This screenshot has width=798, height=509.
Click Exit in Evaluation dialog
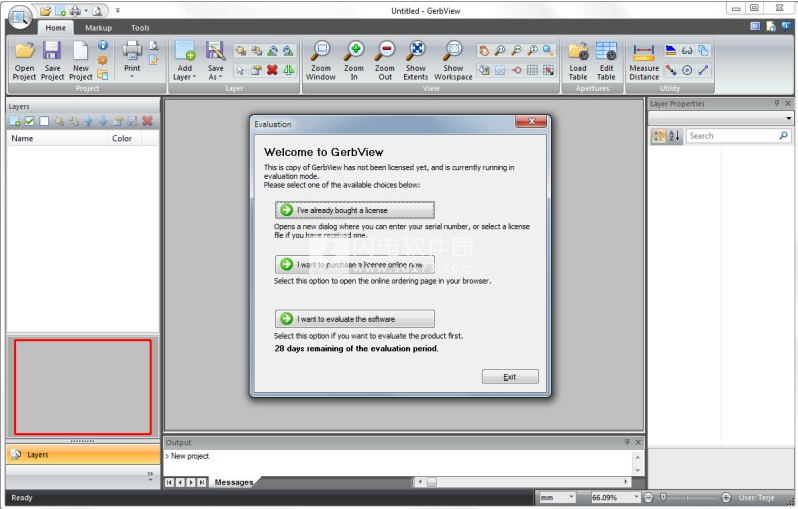click(510, 377)
